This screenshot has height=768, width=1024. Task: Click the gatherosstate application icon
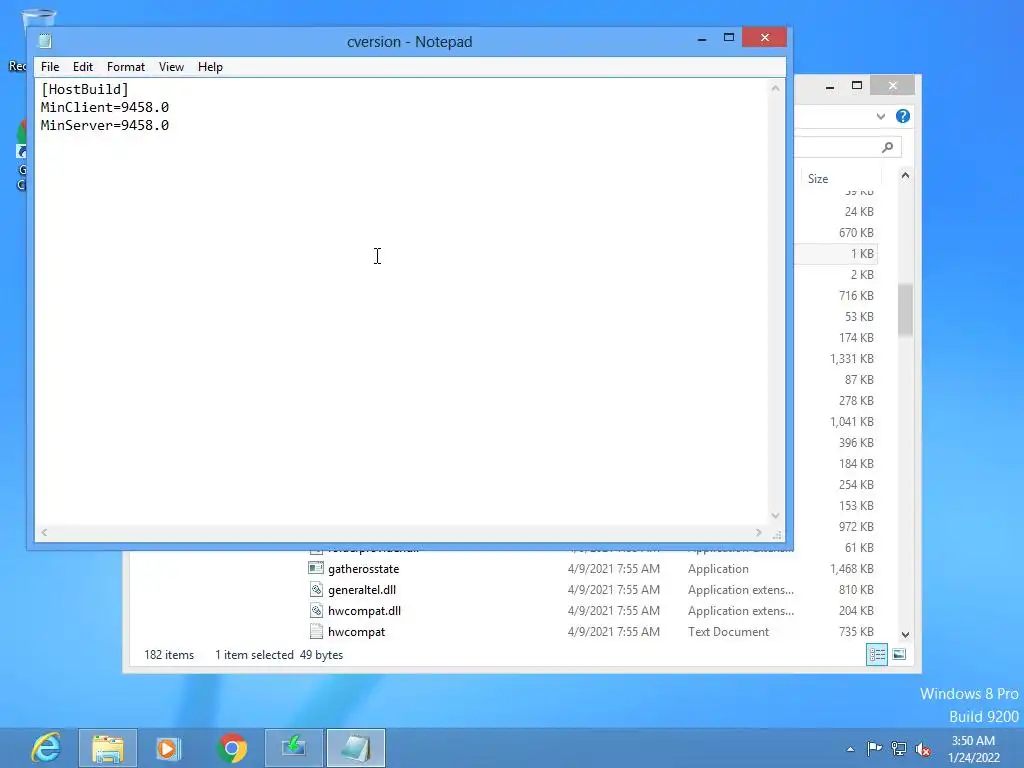point(316,568)
